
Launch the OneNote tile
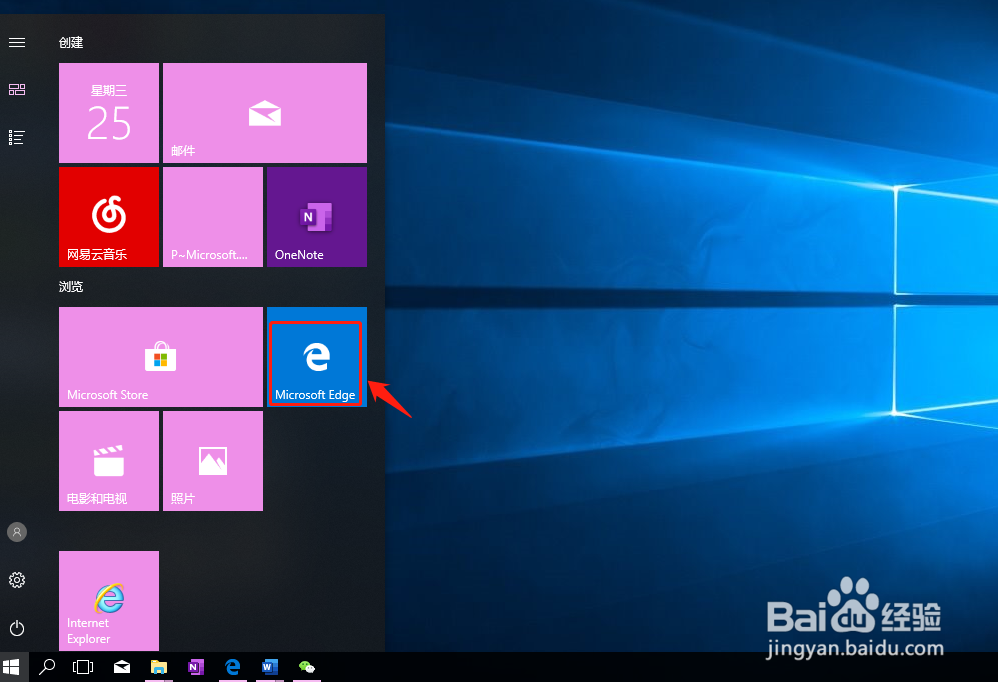317,217
